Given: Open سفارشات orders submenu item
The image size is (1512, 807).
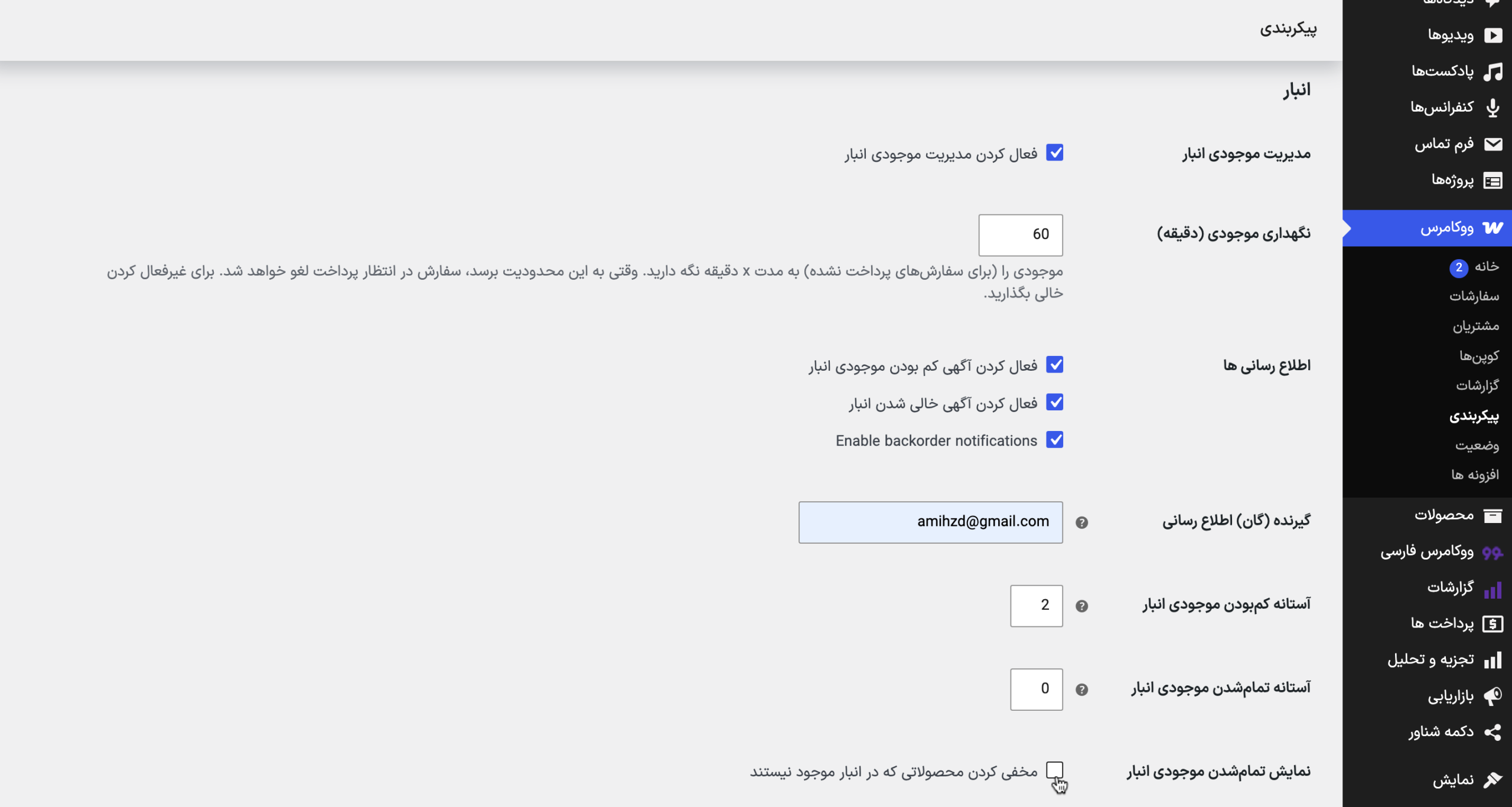Looking at the screenshot, I should click(1474, 296).
